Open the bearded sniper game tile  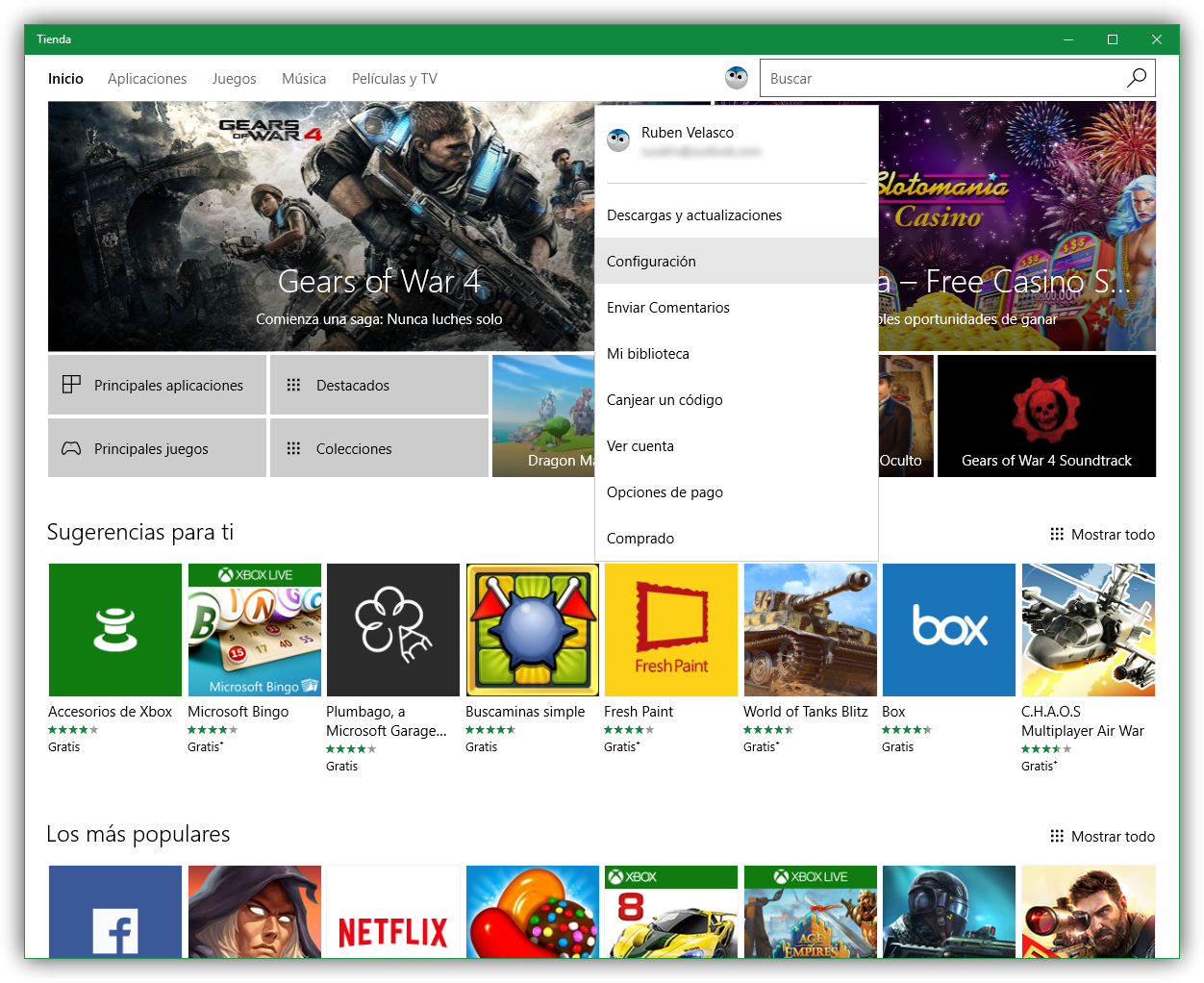click(x=1089, y=912)
